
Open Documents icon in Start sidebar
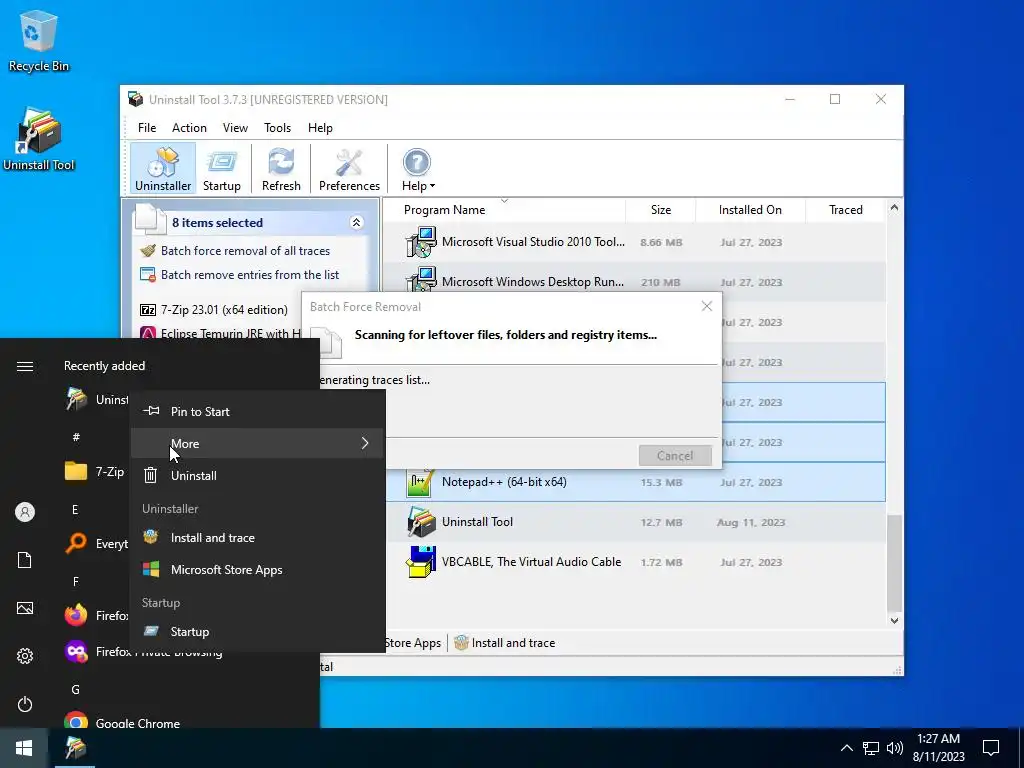[25, 560]
